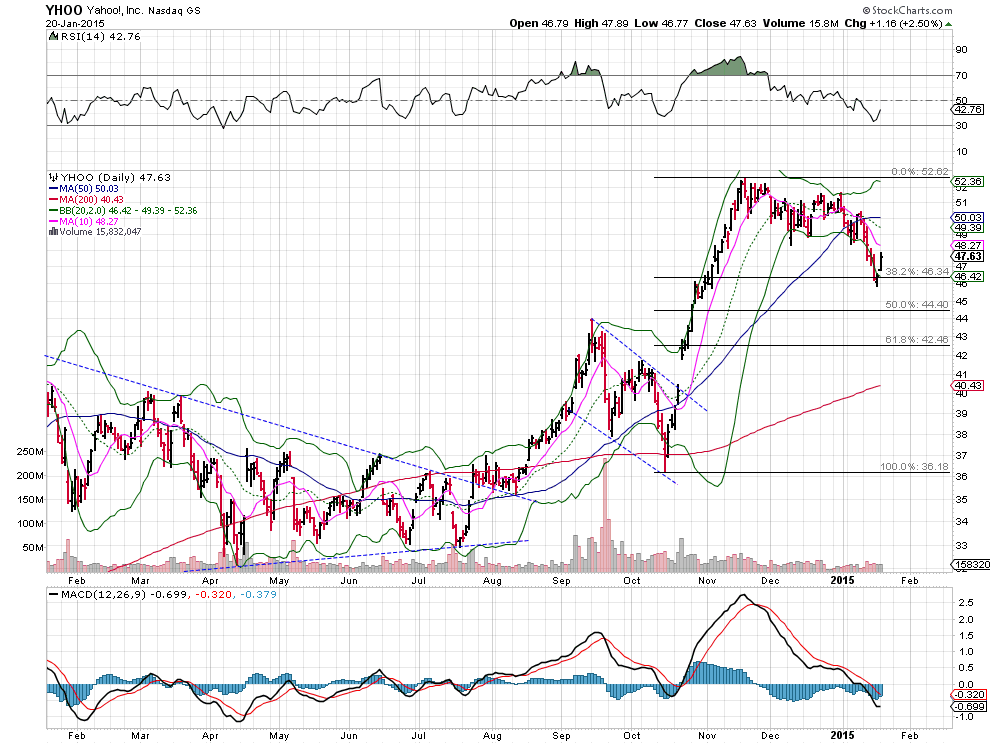Click the 40.43 price tag on right axis

968,385
